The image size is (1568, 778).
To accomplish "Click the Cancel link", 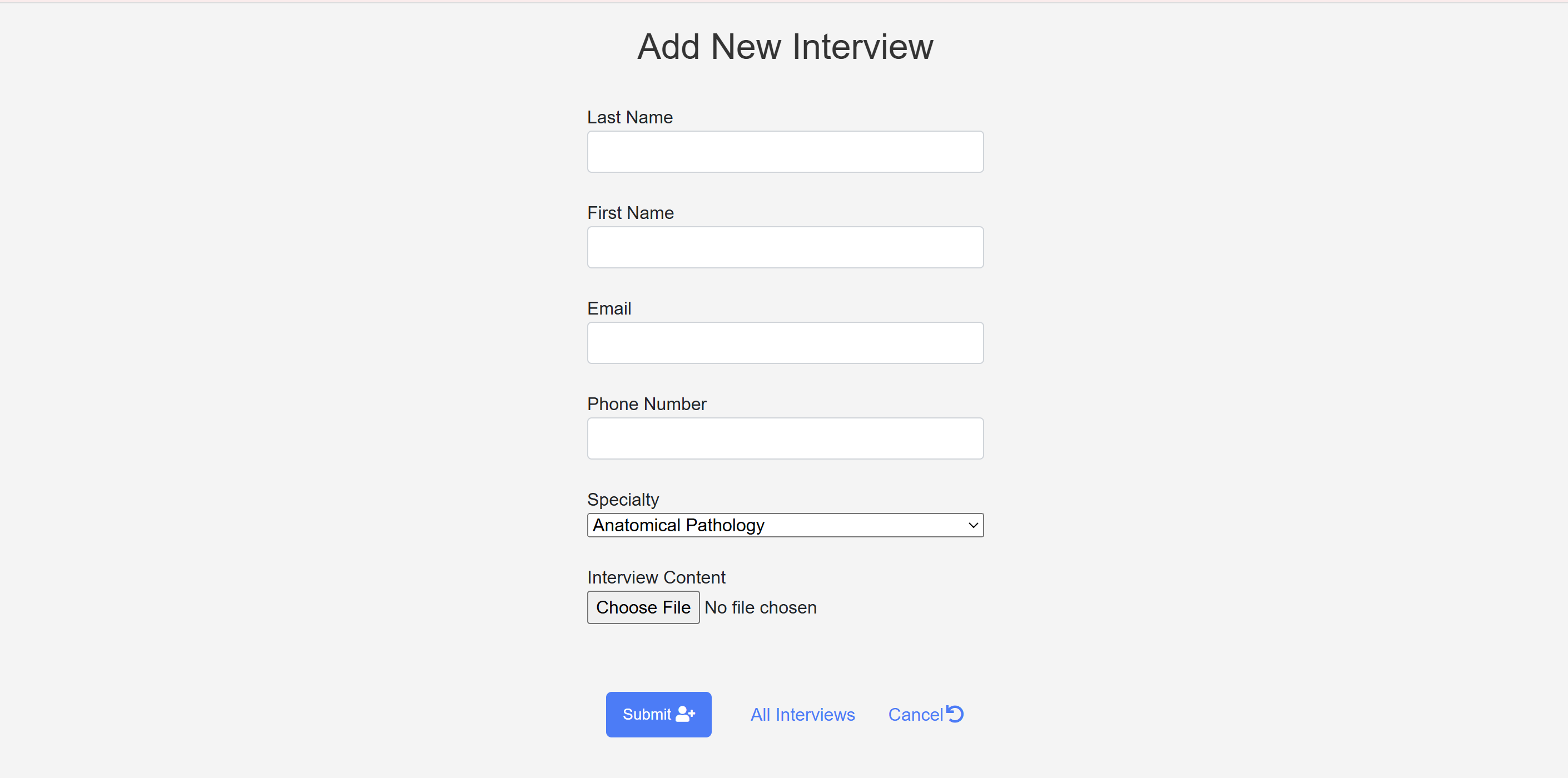I will tap(925, 714).
